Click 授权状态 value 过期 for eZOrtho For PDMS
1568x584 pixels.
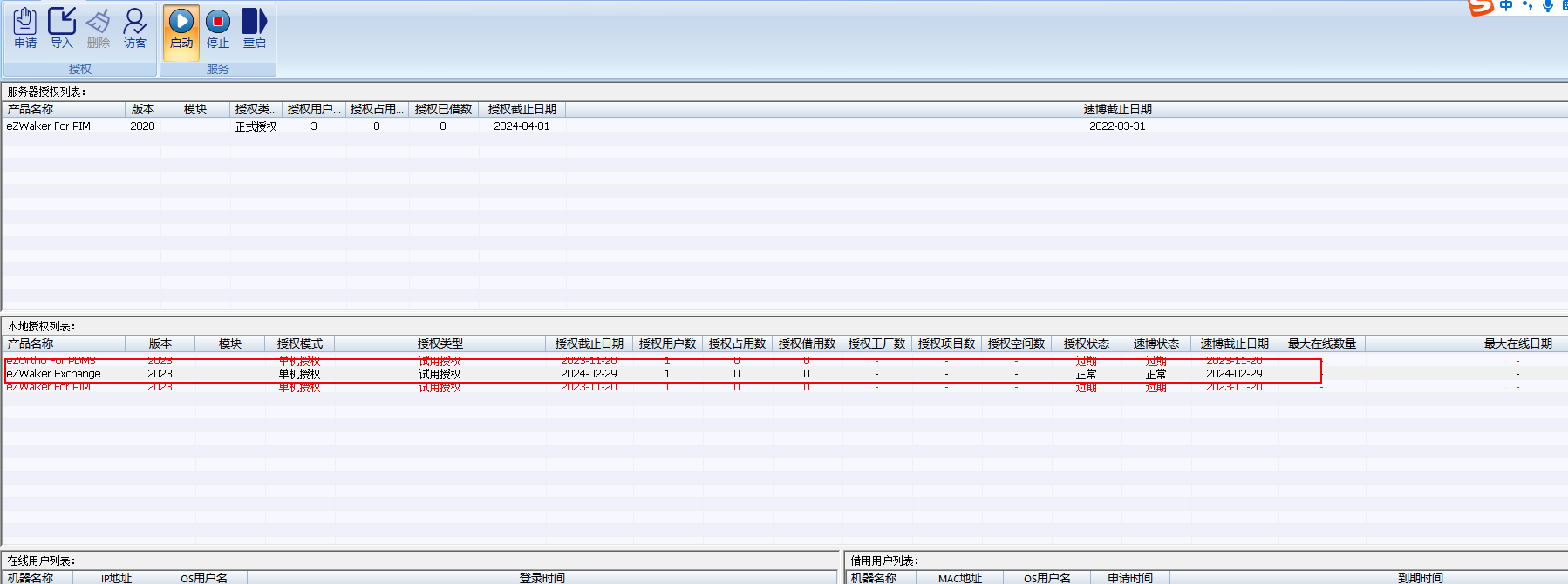click(x=1087, y=361)
